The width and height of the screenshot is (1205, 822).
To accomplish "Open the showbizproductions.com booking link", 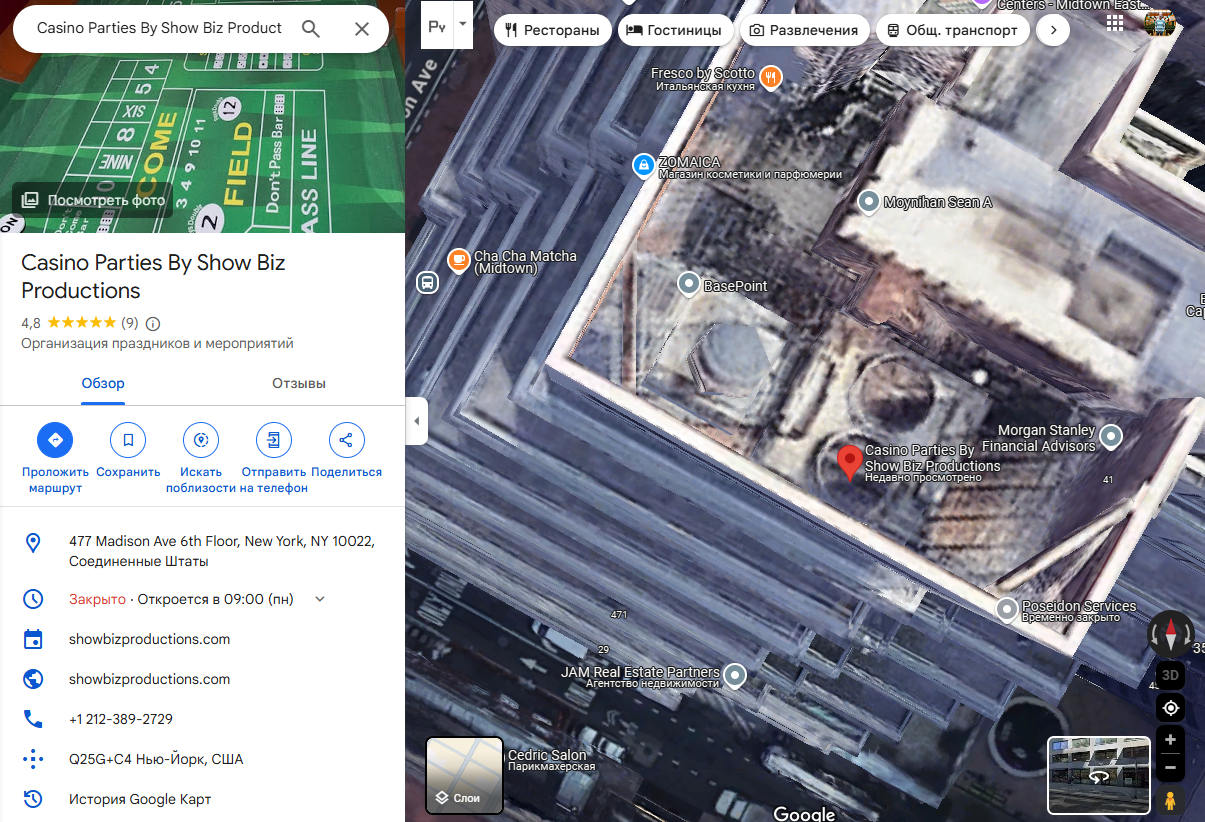I will (149, 639).
